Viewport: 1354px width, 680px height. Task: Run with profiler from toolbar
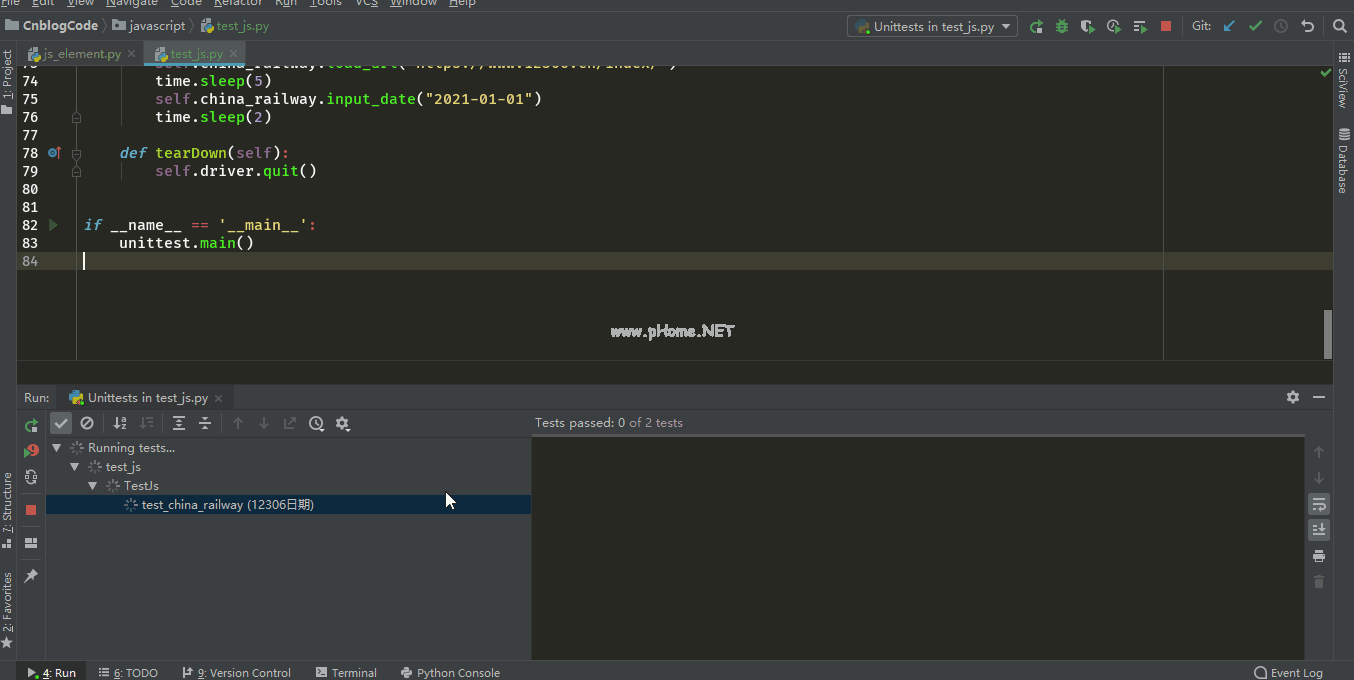pos(1114,27)
